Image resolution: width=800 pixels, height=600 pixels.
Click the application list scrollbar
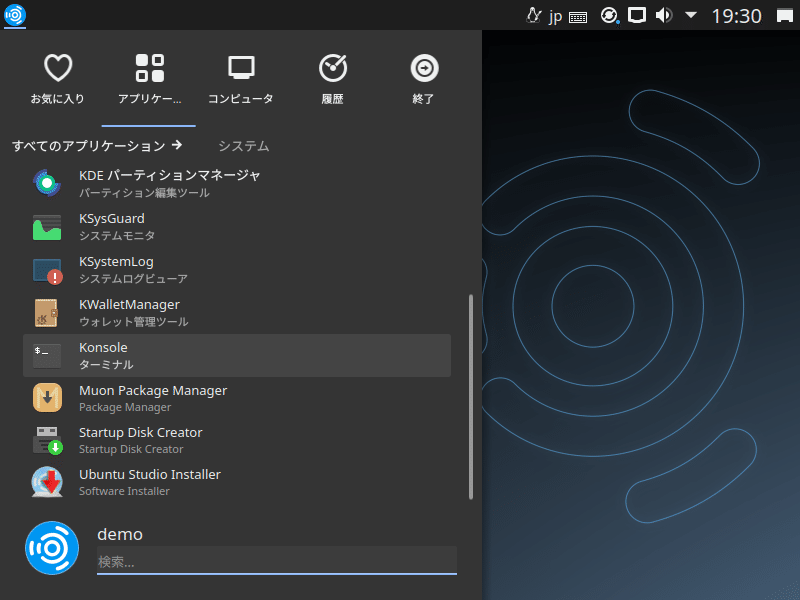470,396
